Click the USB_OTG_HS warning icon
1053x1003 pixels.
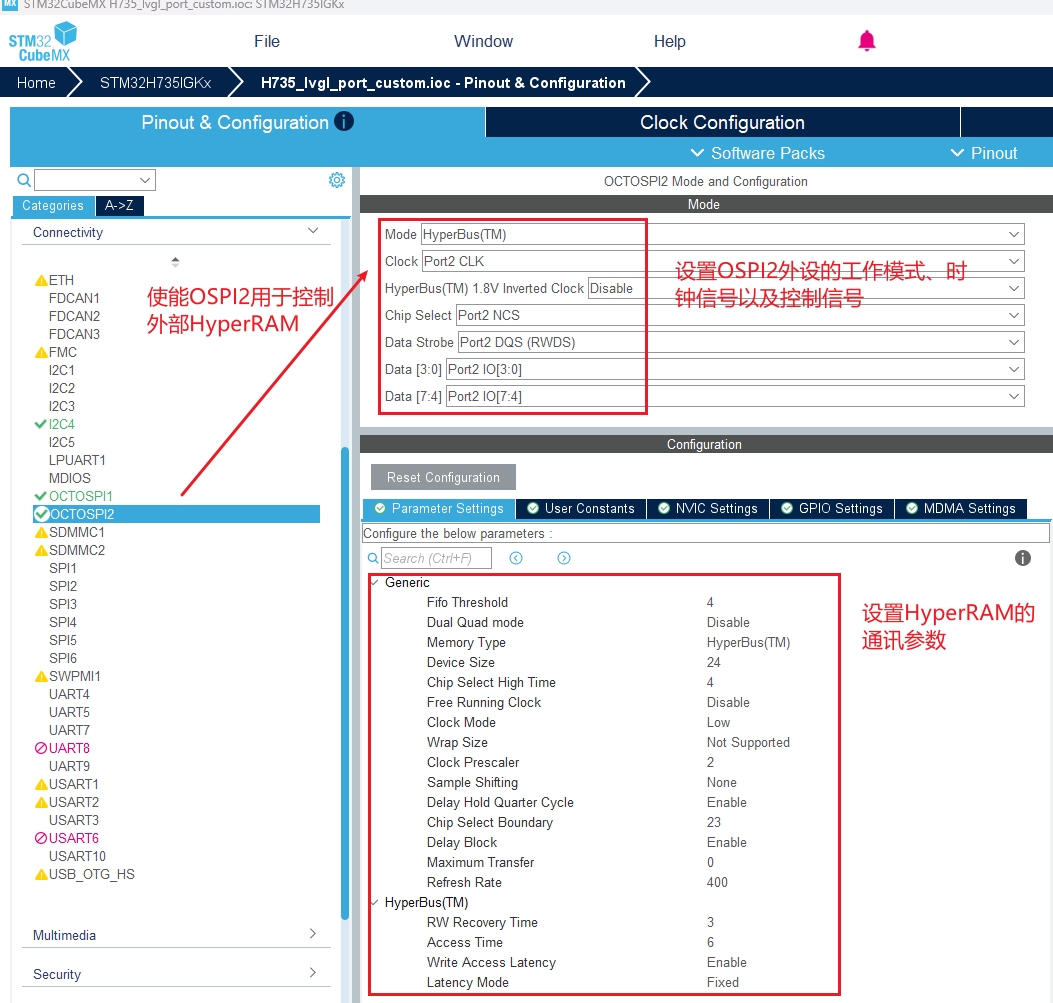click(41, 875)
